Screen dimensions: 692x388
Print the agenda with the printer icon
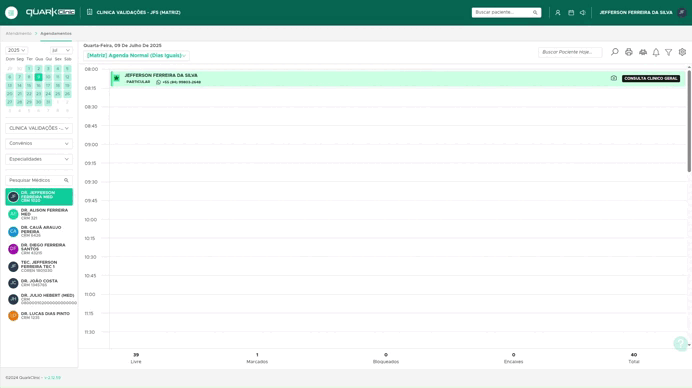[x=628, y=52]
